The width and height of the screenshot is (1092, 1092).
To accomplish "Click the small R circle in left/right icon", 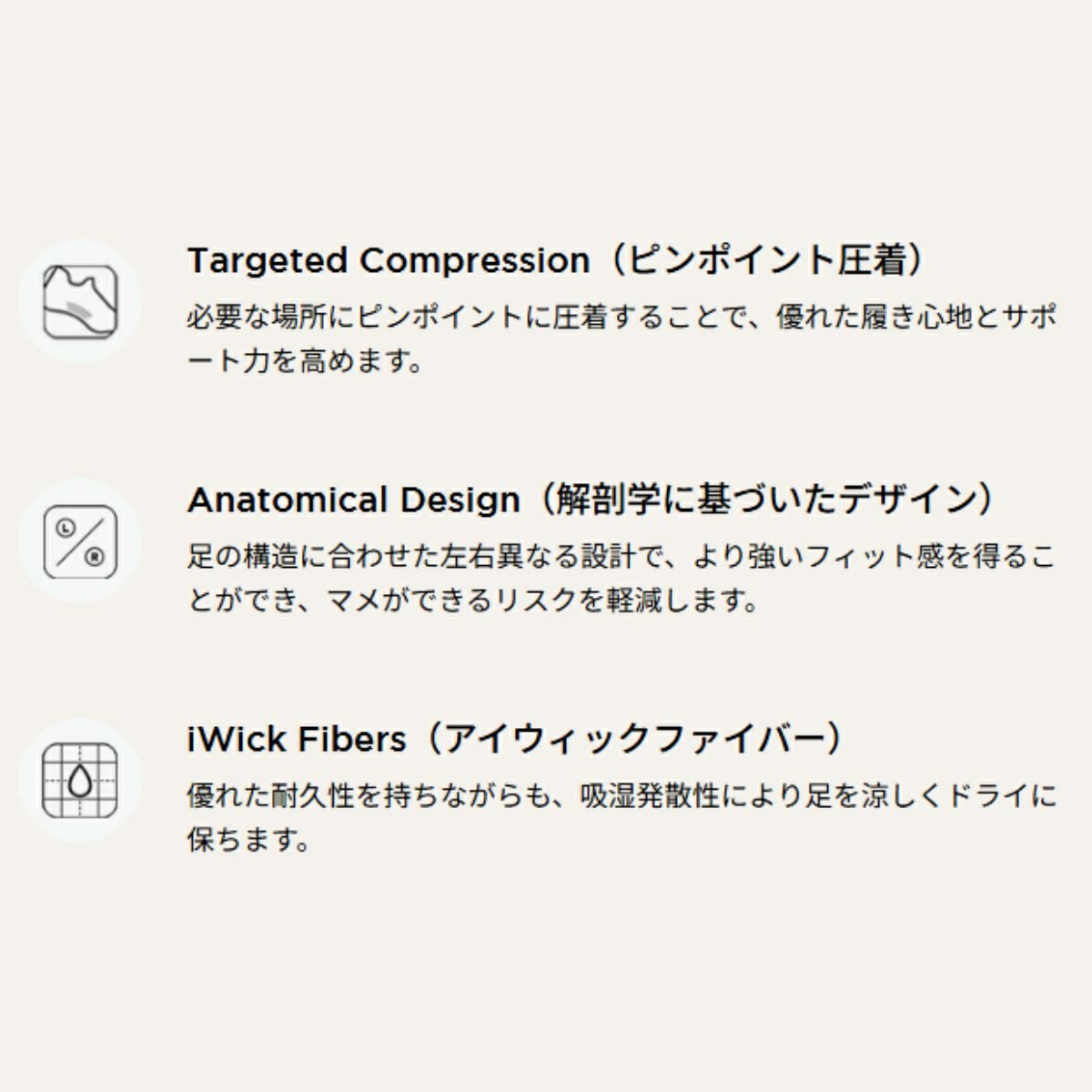I will tap(94, 556).
